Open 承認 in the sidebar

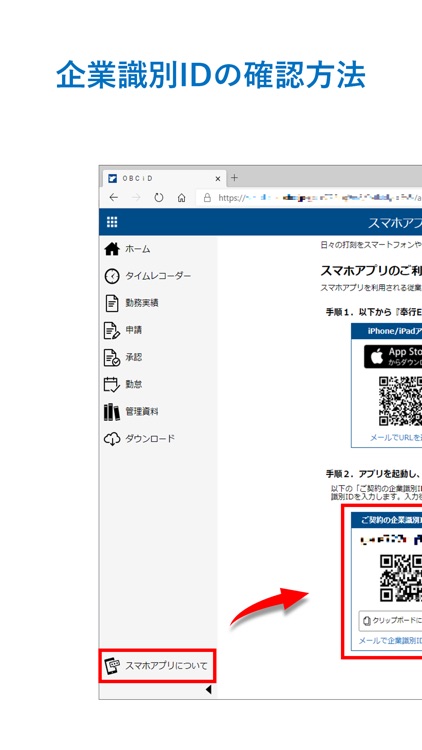[x=133, y=357]
